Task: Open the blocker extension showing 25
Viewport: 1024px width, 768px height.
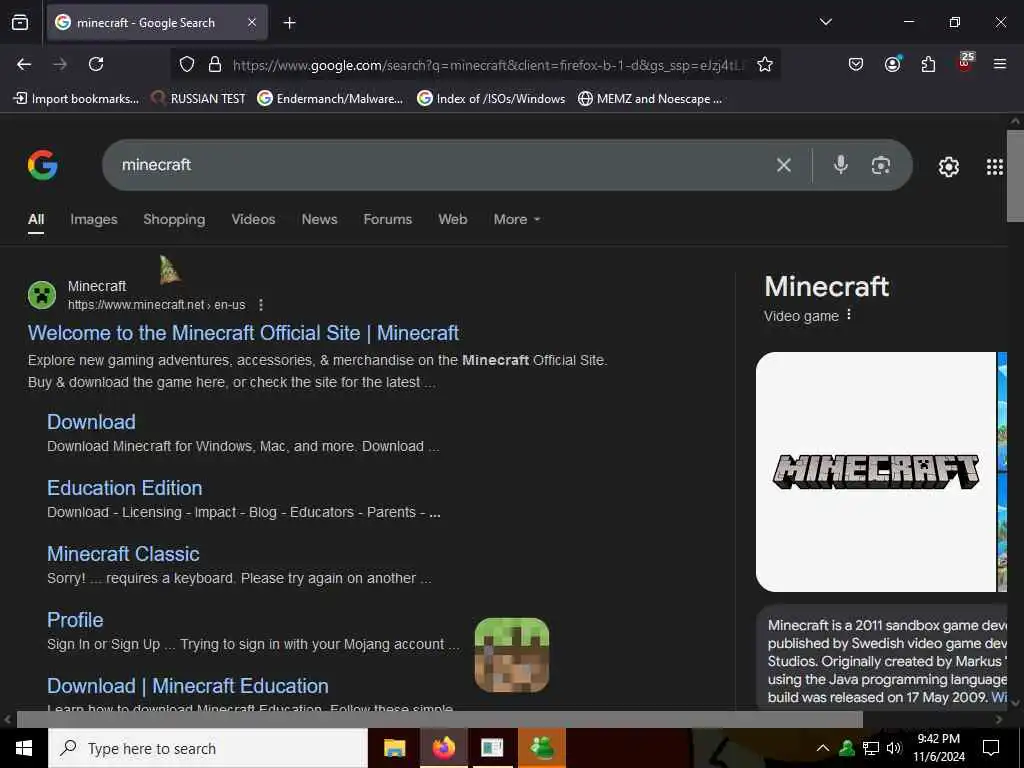Action: 965,63
